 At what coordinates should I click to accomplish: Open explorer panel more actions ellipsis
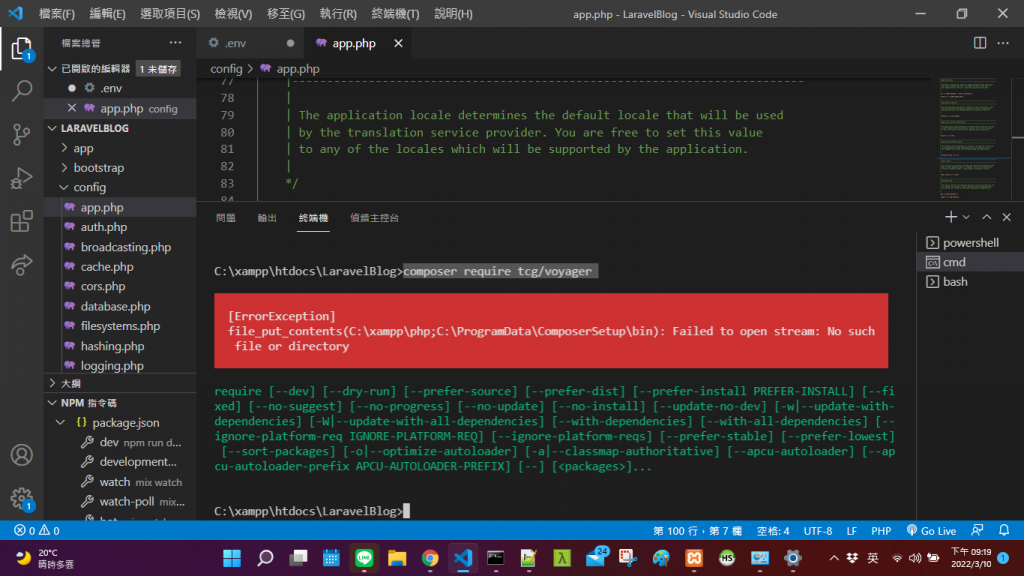(x=176, y=43)
